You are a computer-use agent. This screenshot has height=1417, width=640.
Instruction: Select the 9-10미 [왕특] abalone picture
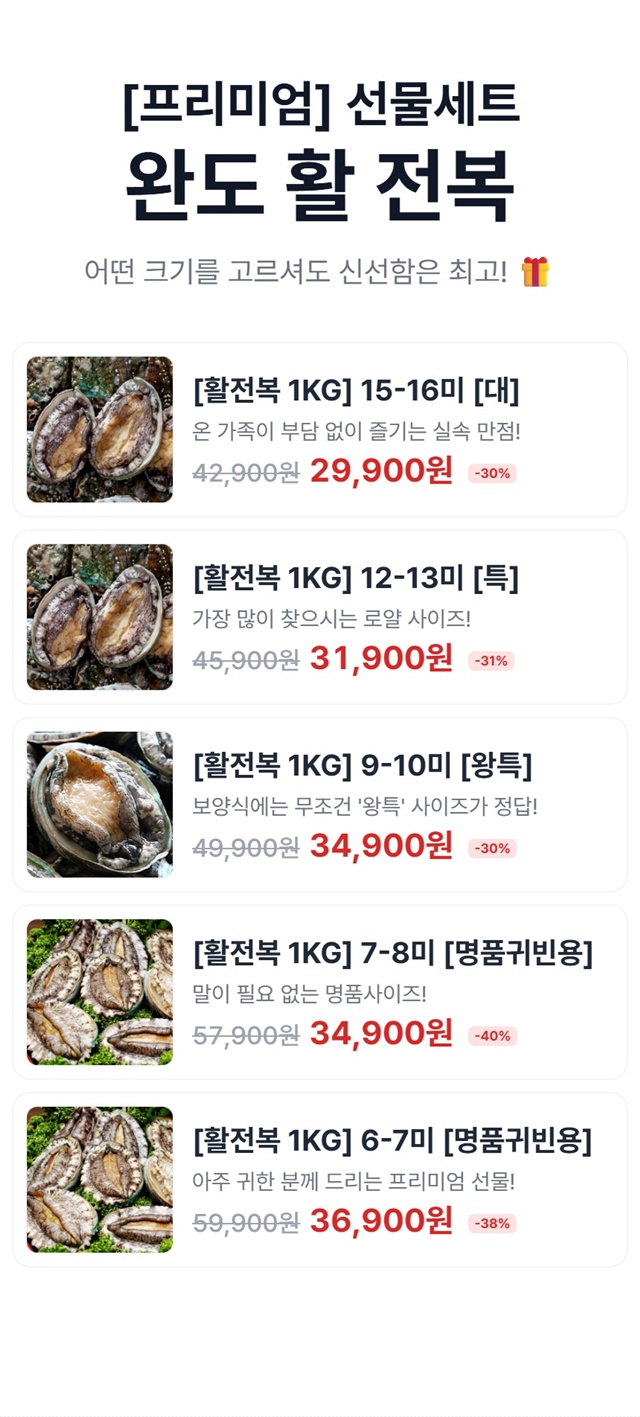tap(100, 804)
